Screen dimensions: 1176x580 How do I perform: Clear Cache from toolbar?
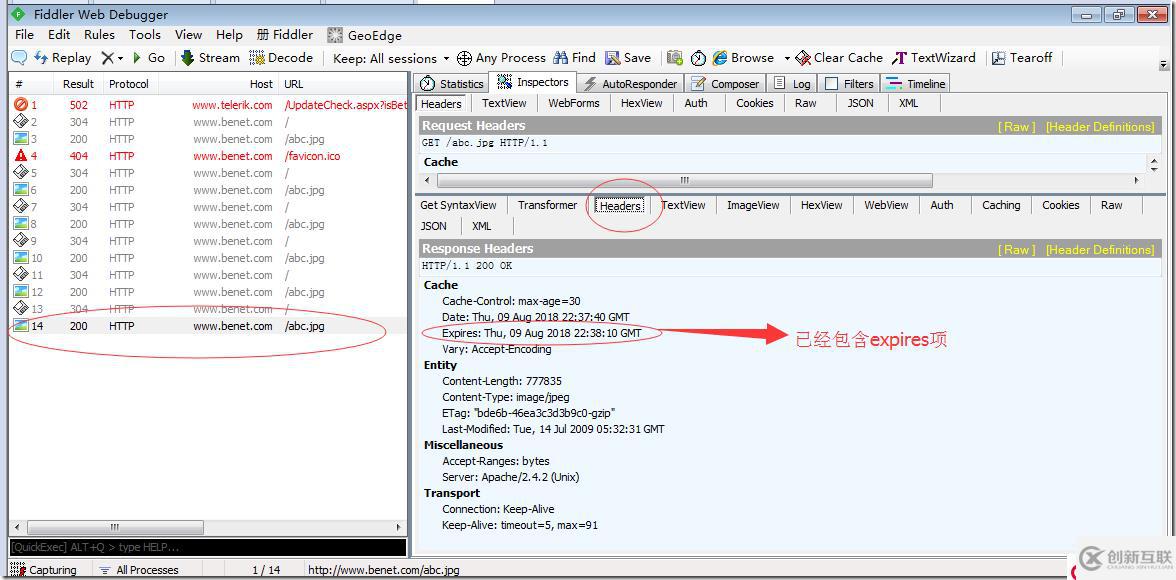point(839,58)
